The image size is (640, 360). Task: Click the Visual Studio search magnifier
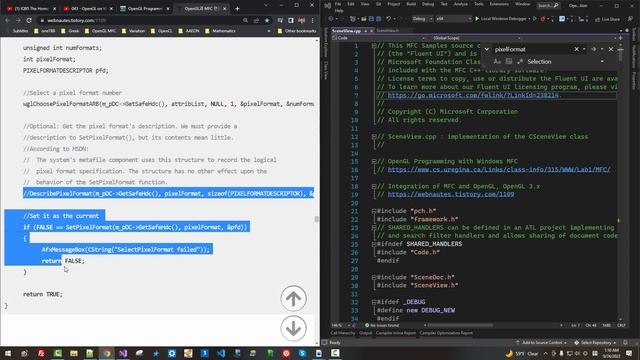coord(556,6)
